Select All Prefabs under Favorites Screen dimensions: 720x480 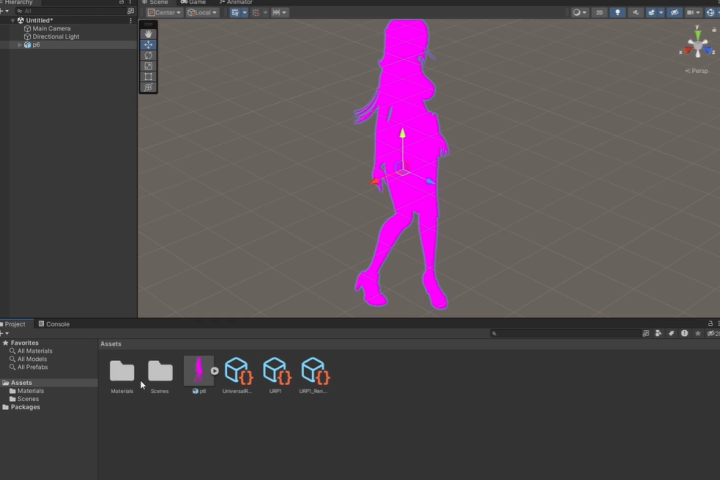coord(32,367)
